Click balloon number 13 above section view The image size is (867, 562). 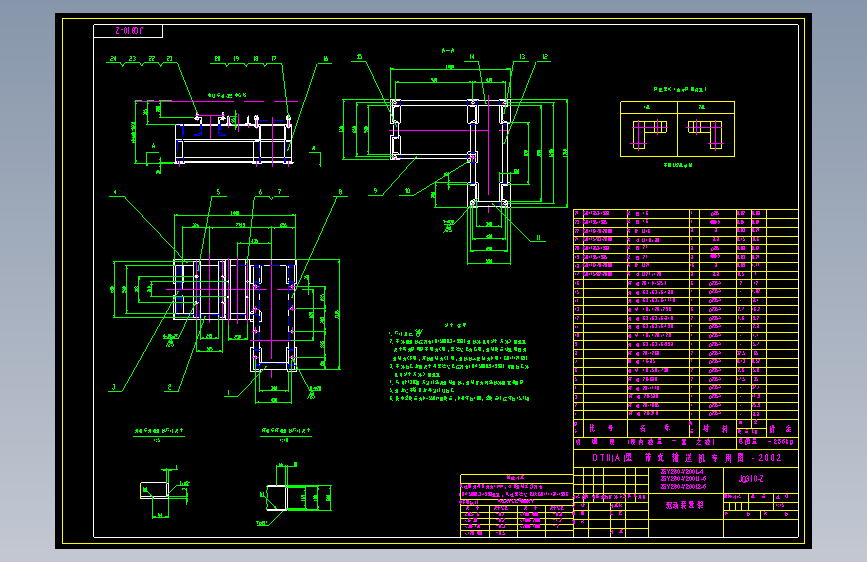click(522, 56)
